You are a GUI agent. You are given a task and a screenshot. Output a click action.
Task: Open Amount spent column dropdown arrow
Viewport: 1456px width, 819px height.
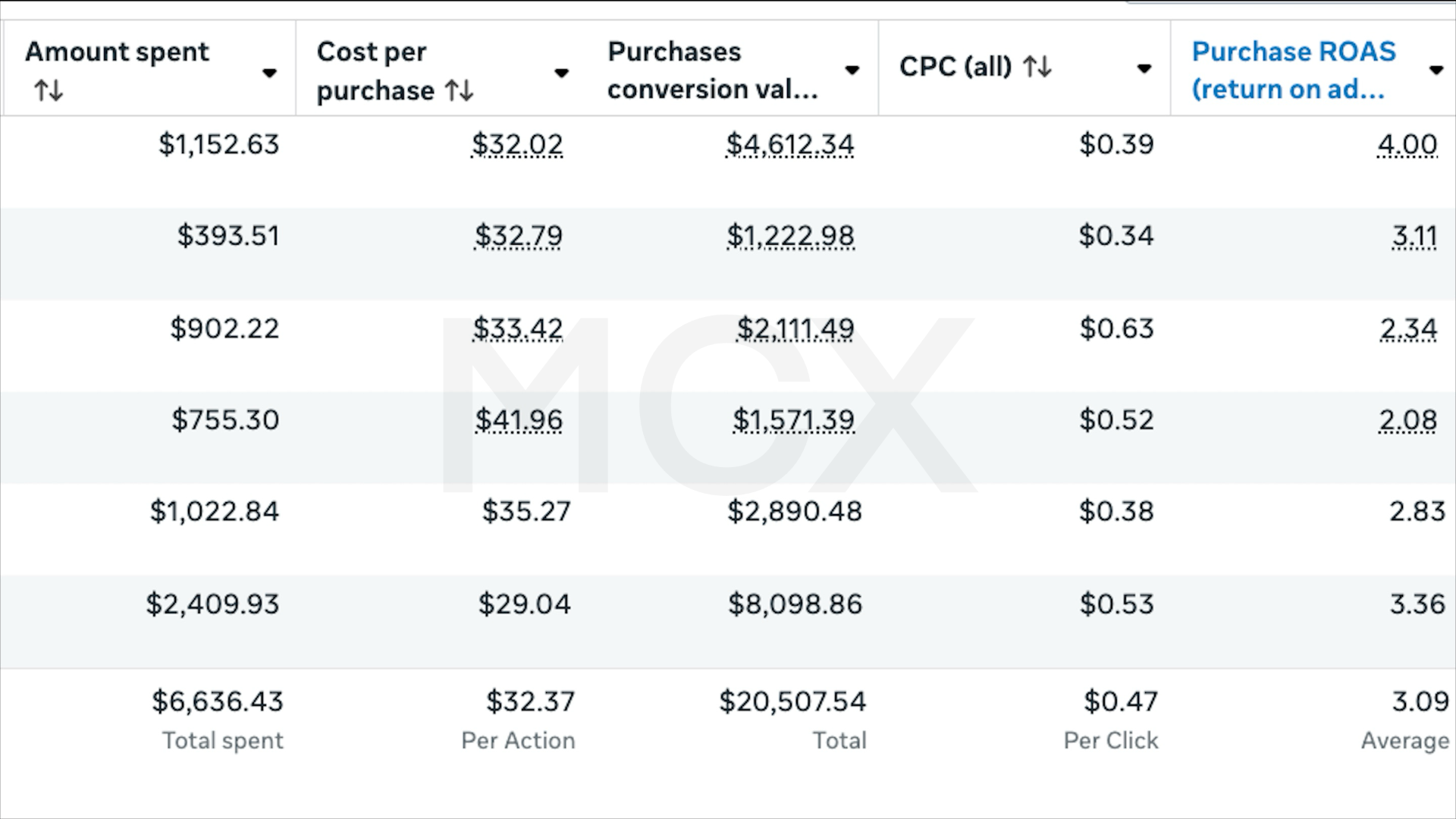[269, 74]
